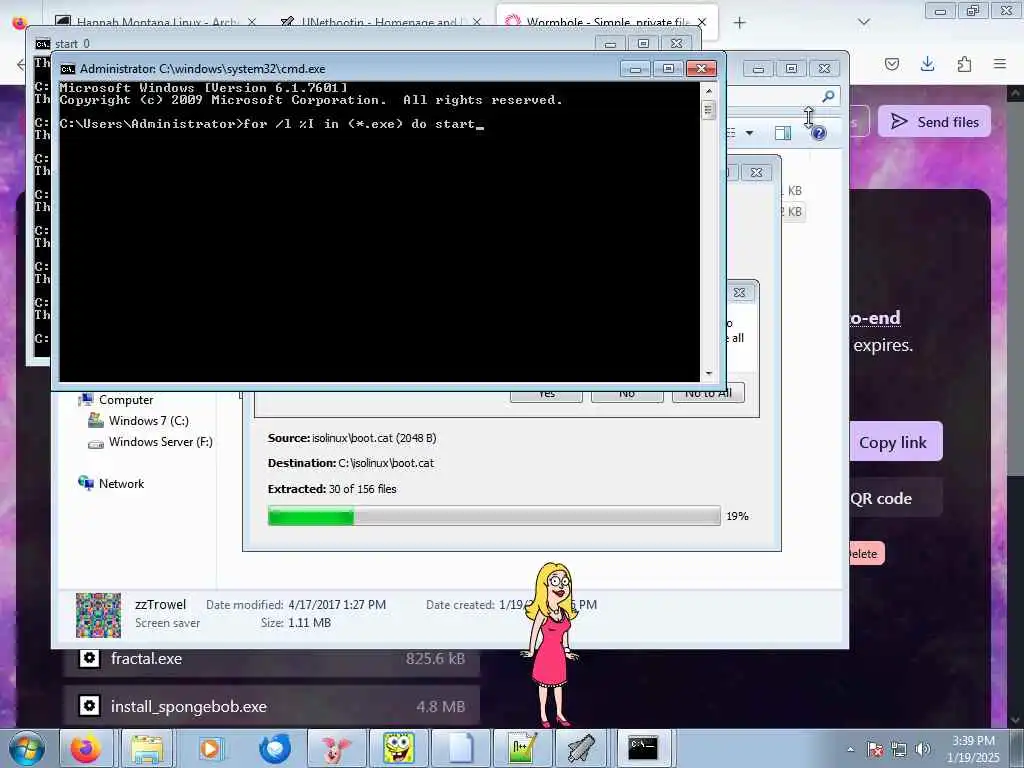Open a new Firefox tab
This screenshot has width=1024, height=768.
[739, 23]
